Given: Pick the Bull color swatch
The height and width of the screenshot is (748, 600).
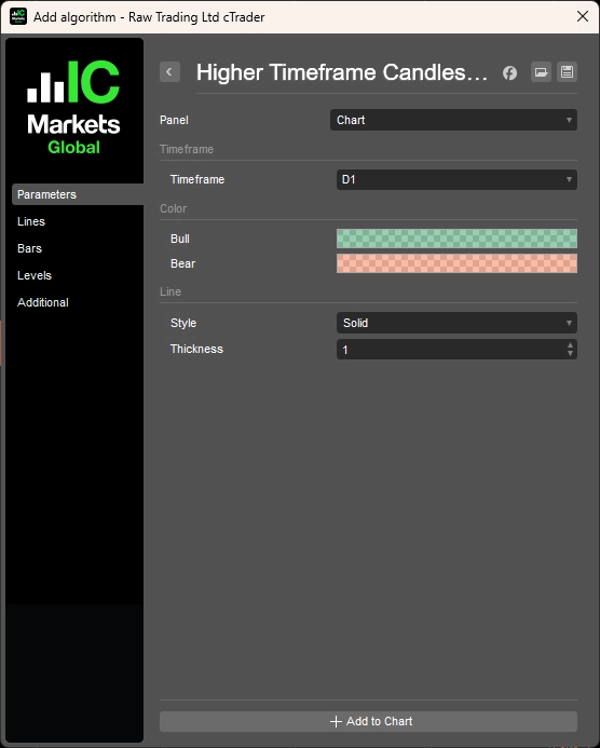Looking at the screenshot, I should (x=456, y=239).
